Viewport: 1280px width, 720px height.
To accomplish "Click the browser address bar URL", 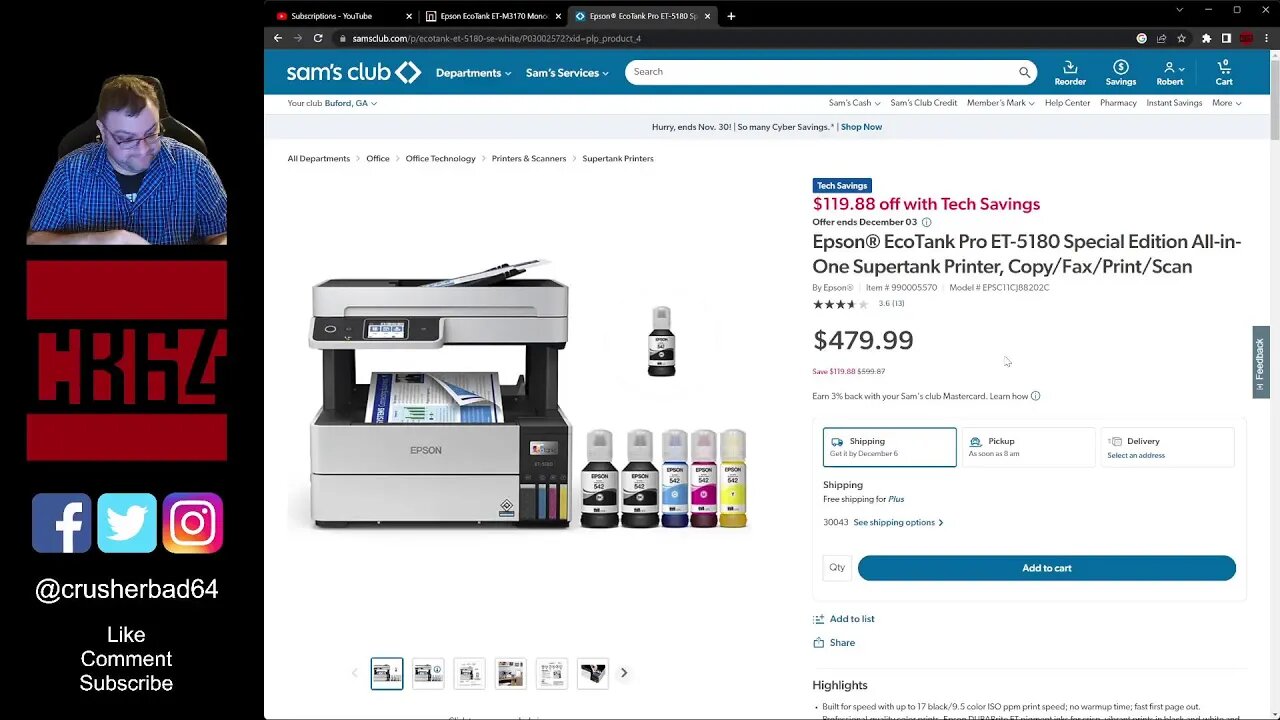I will coord(496,38).
